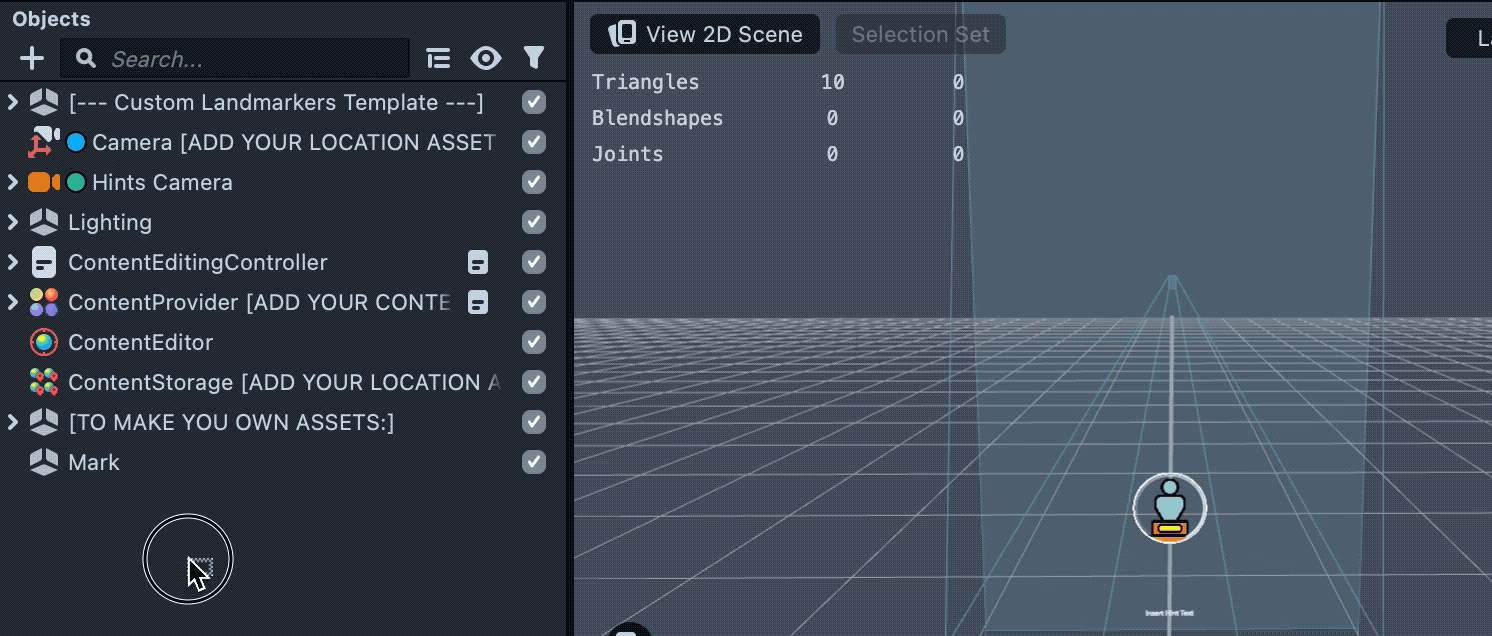Uncheck the Lighting object checkbox

[534, 223]
